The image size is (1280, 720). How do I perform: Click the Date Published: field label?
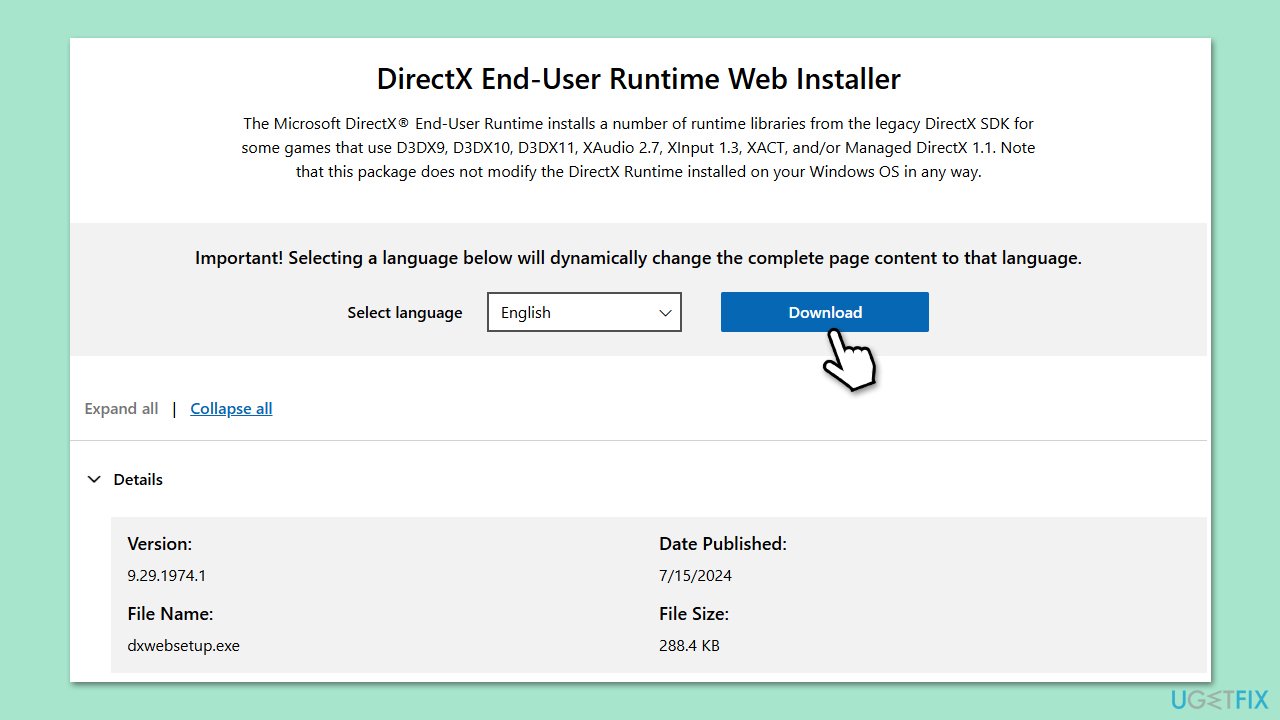[x=722, y=543]
